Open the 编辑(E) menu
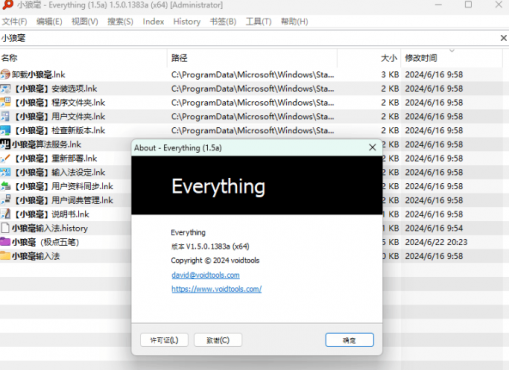Screen dimensions: 509x370 tap(49, 22)
